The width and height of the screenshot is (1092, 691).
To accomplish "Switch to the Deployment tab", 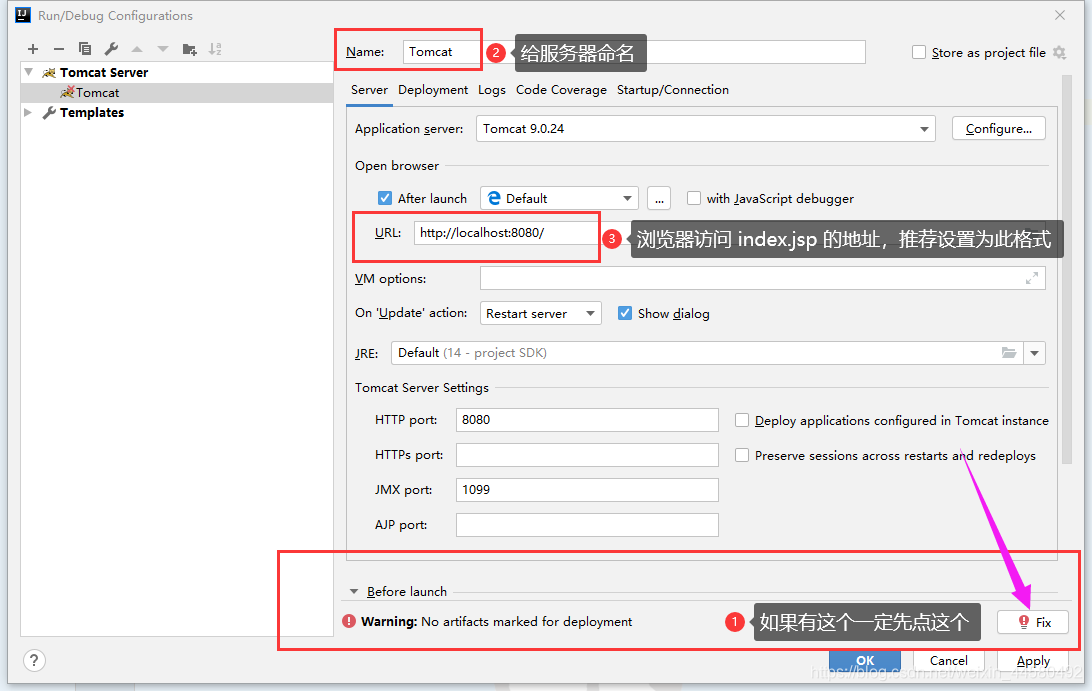I will point(433,90).
